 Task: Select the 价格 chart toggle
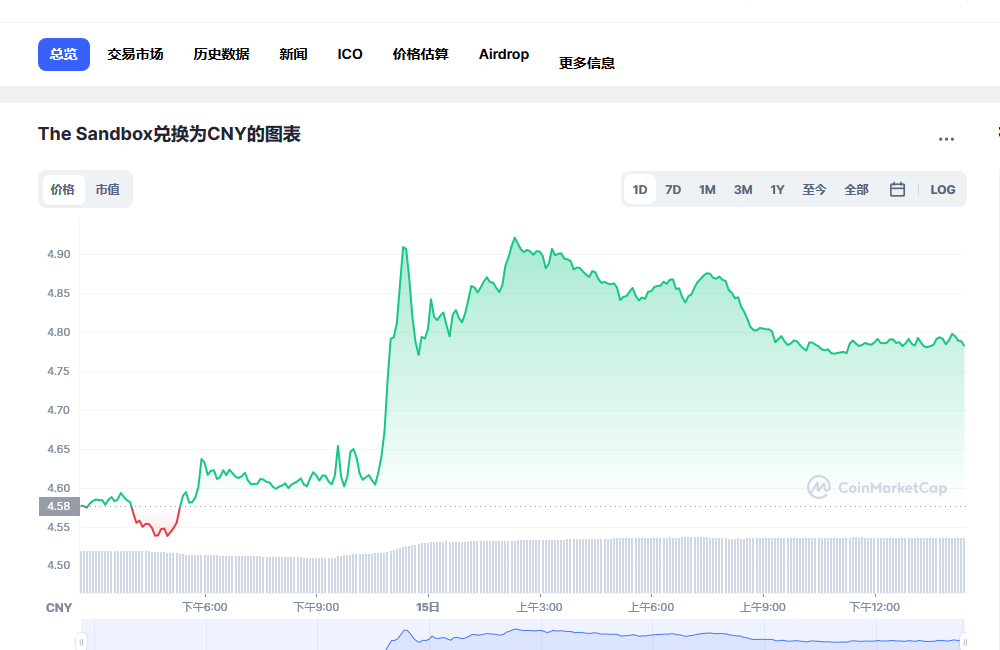63,189
